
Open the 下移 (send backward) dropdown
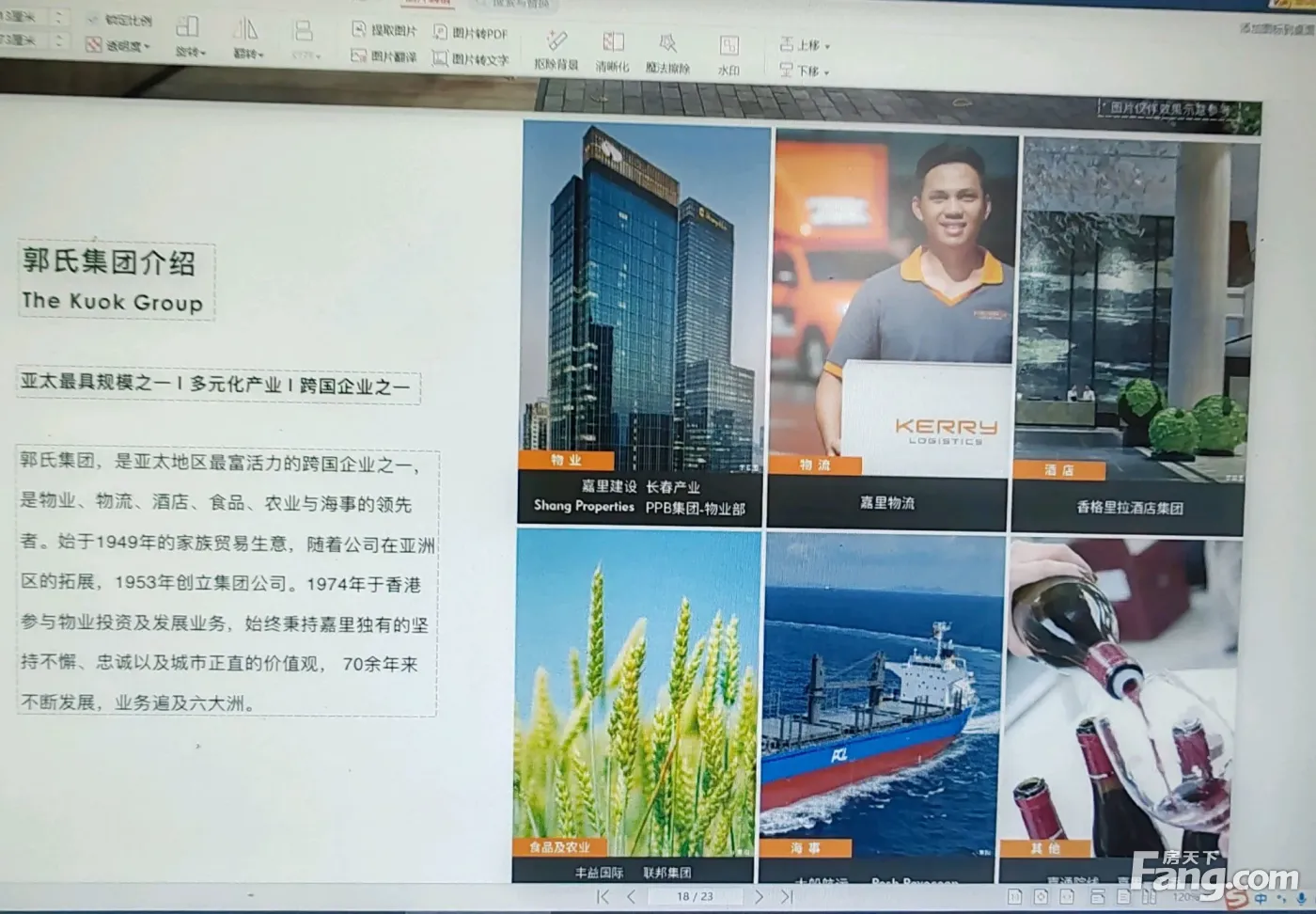tap(805, 71)
